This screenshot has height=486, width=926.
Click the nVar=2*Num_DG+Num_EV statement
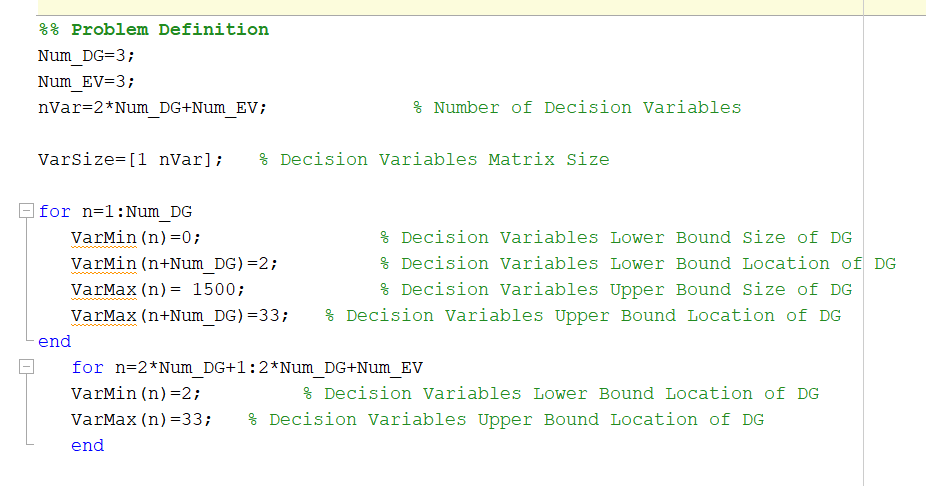(152, 107)
